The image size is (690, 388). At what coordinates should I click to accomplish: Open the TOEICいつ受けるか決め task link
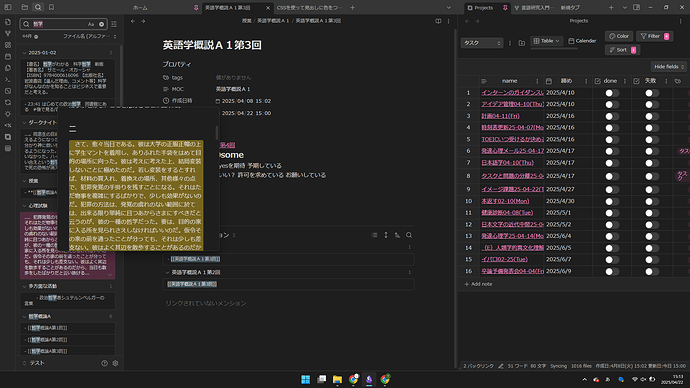point(512,139)
